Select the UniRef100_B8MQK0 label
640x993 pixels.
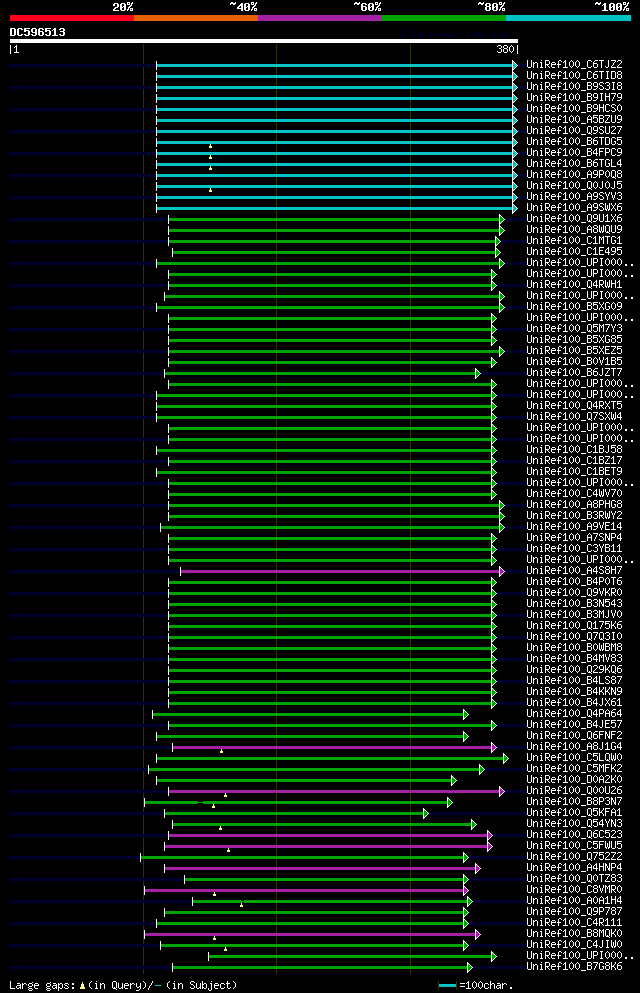tap(574, 933)
